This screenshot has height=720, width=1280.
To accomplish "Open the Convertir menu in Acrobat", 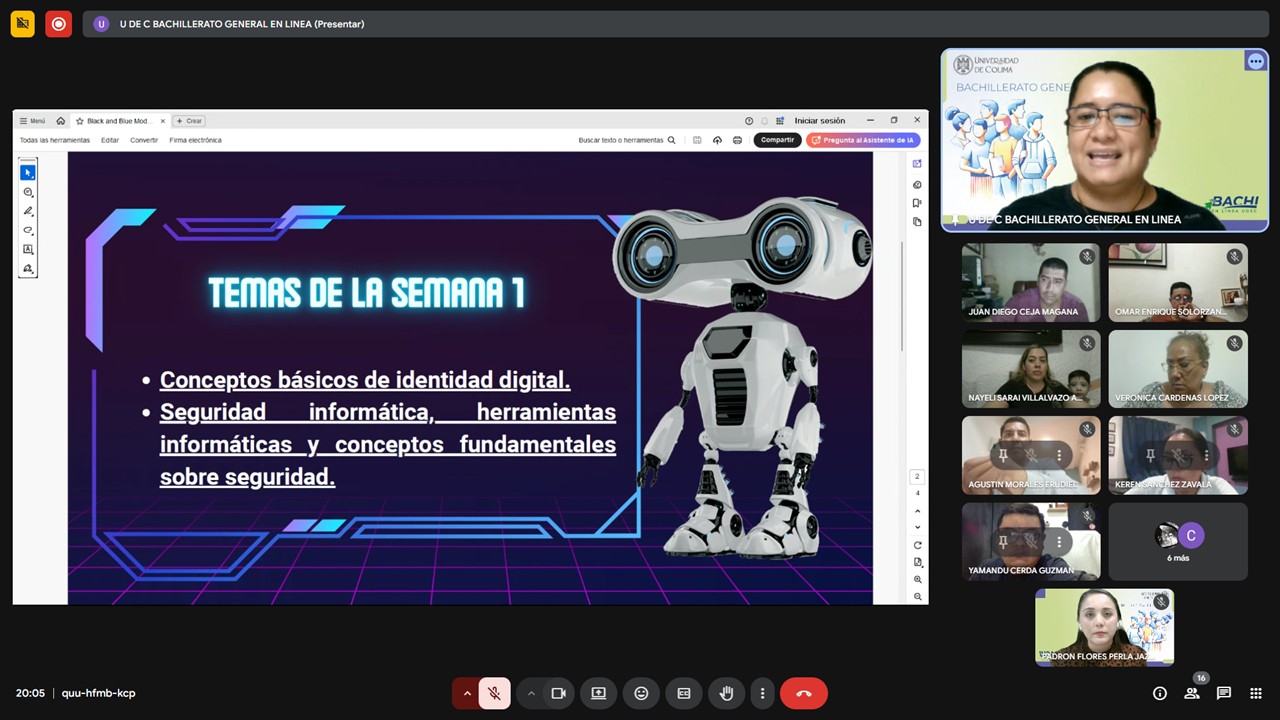I will (x=144, y=140).
